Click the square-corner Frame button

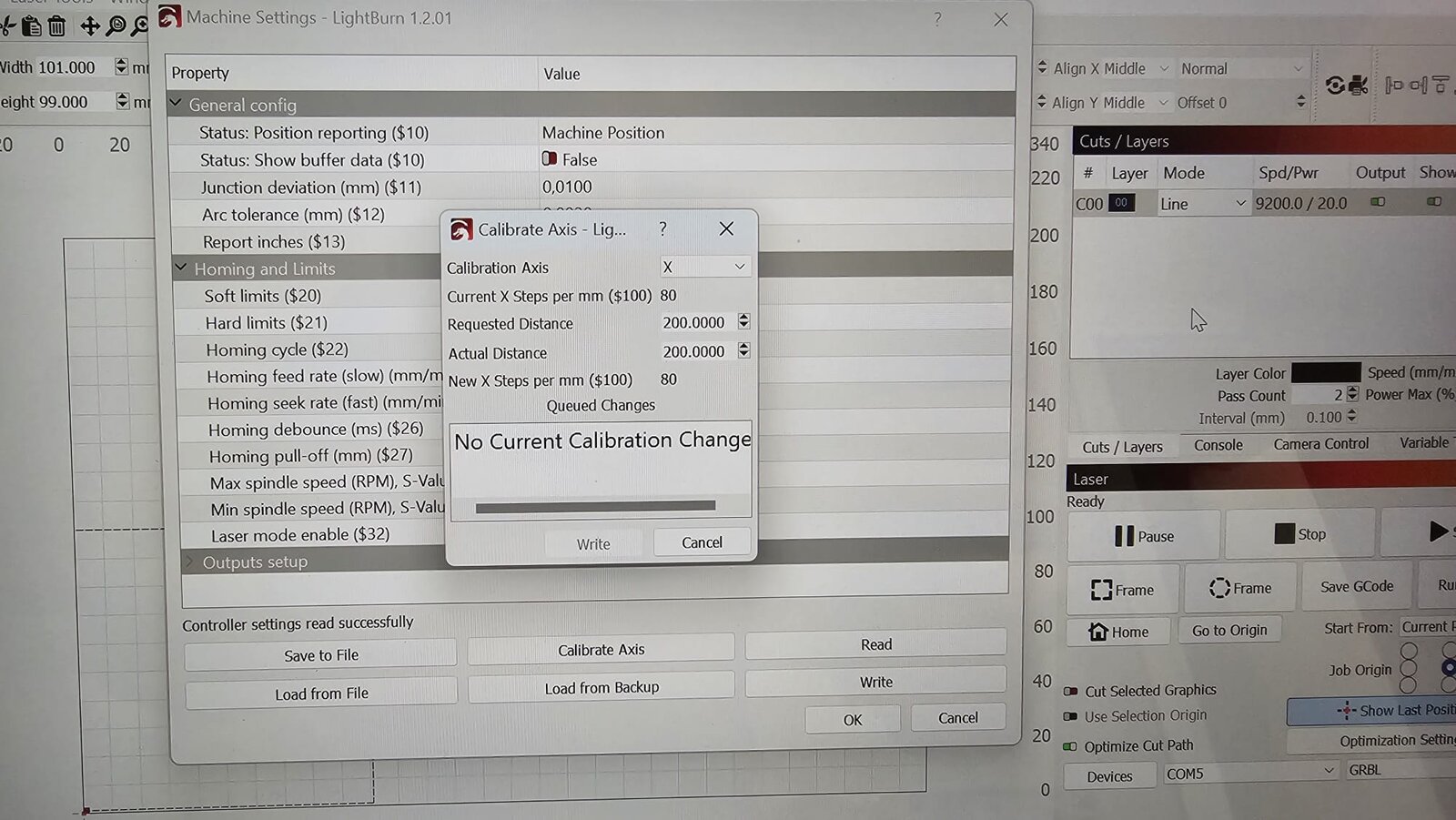[x=1123, y=590]
